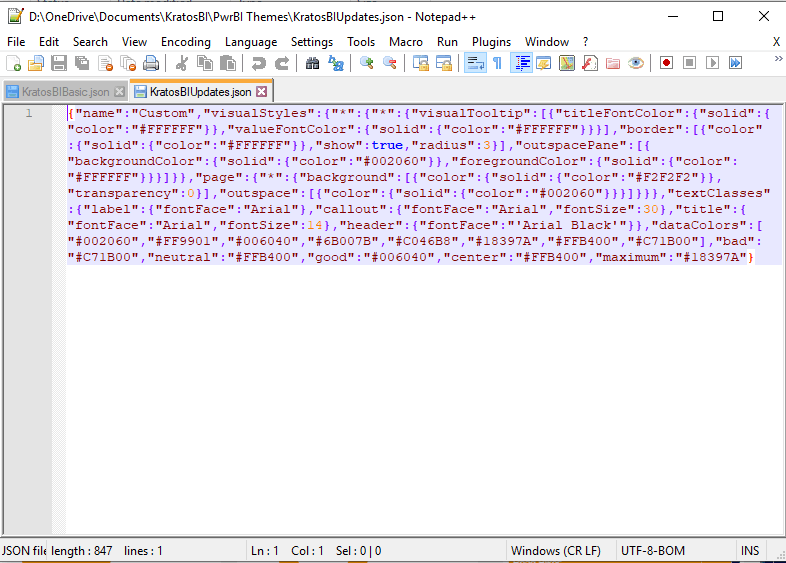The height and width of the screenshot is (563, 786).
Task: Click the length : 847 status entry
Action: pos(82,551)
